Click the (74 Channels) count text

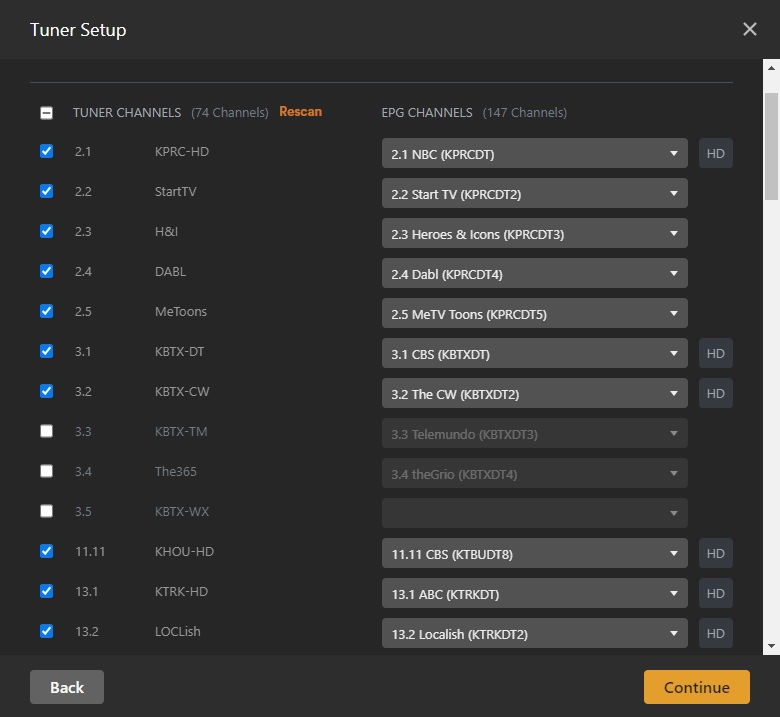click(230, 112)
